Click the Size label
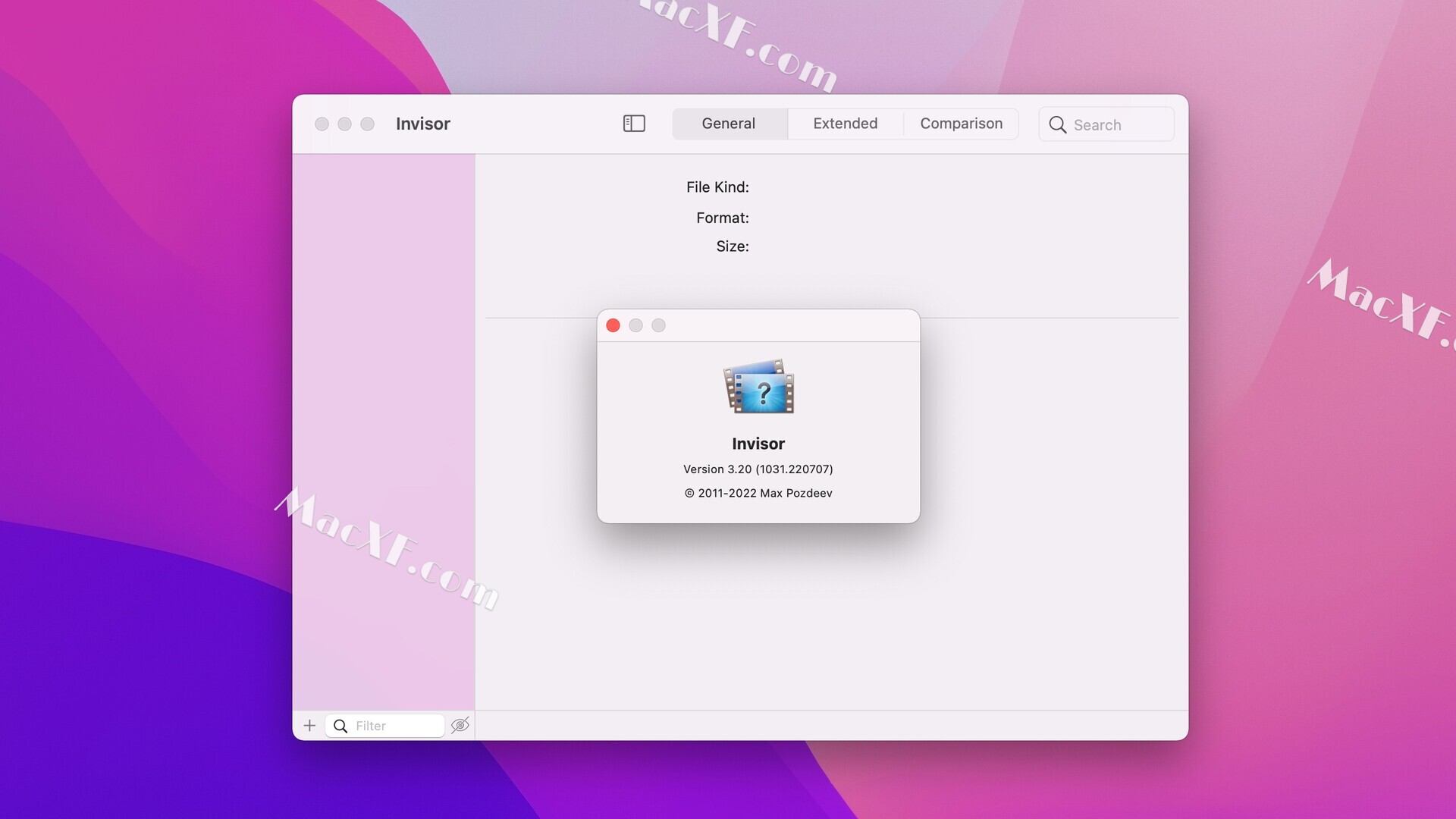 [x=731, y=246]
